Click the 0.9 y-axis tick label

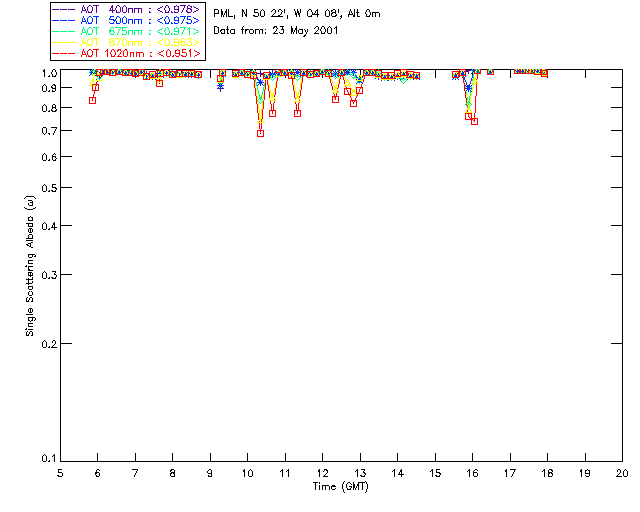coord(49,88)
